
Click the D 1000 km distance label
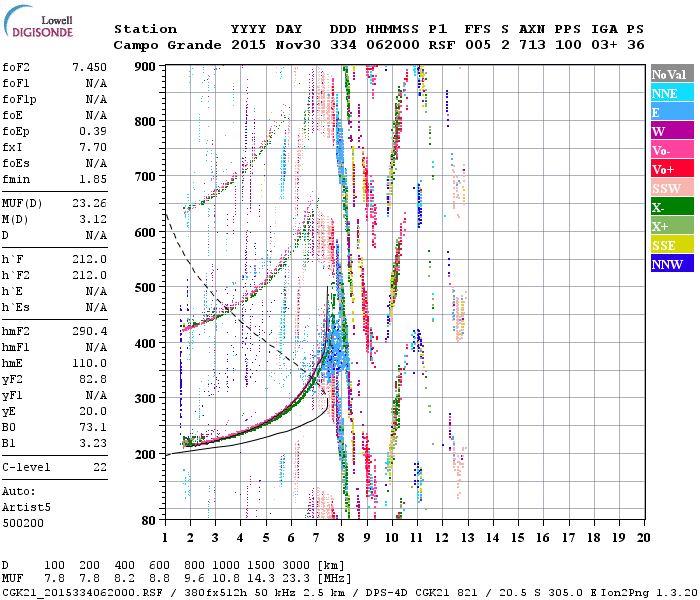click(225, 566)
